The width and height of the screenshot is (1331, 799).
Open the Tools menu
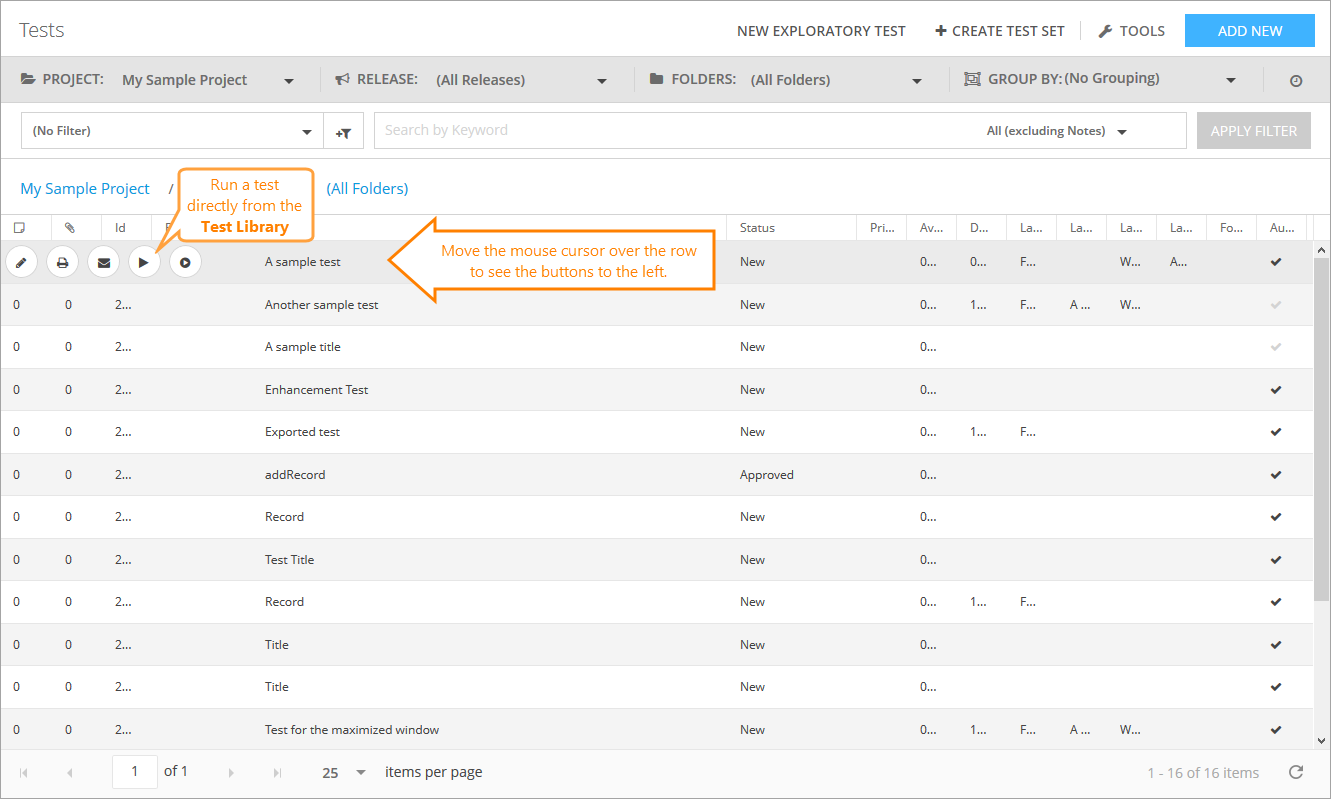[x=1131, y=31]
